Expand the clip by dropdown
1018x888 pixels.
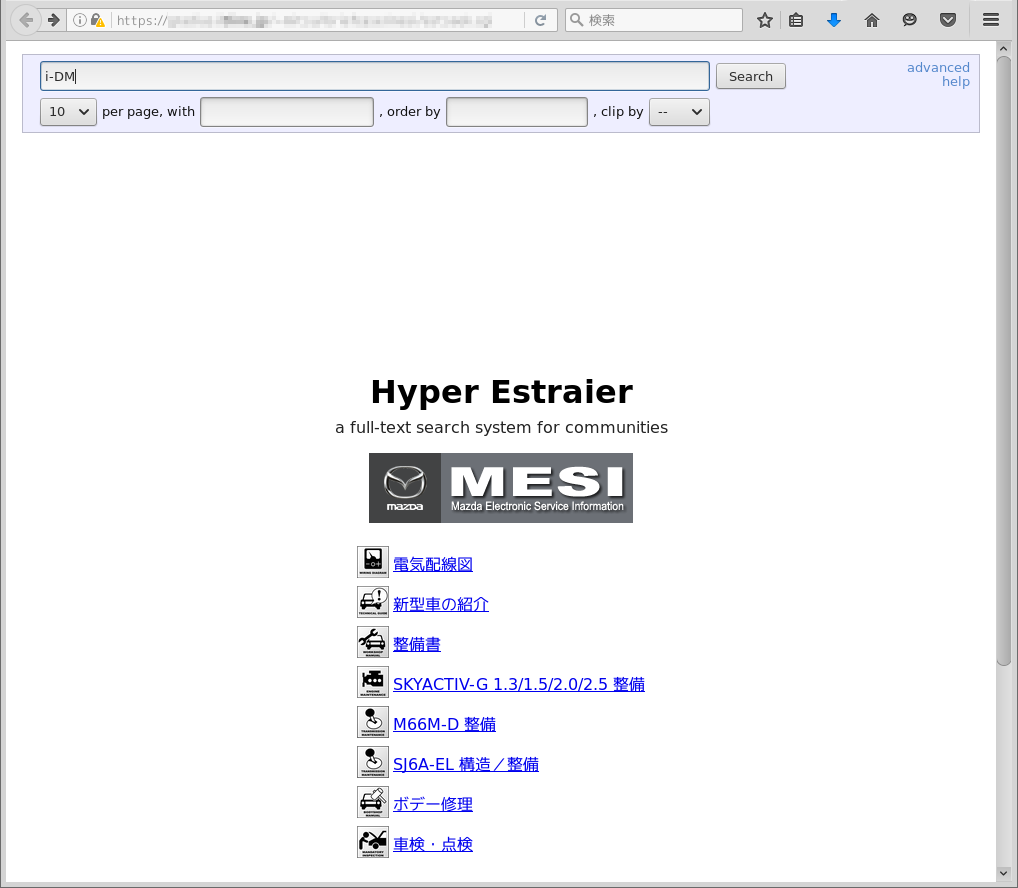pos(679,112)
